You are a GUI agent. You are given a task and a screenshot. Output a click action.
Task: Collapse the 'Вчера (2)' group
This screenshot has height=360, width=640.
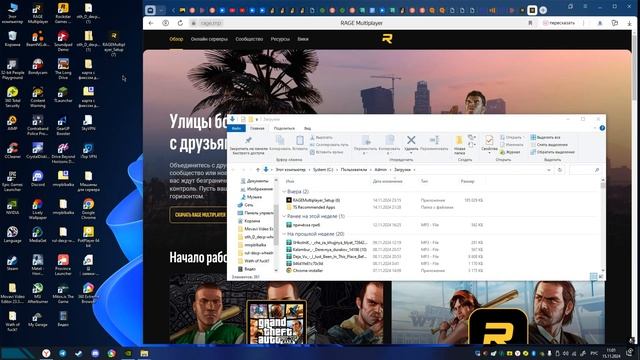pyautogui.click(x=284, y=191)
